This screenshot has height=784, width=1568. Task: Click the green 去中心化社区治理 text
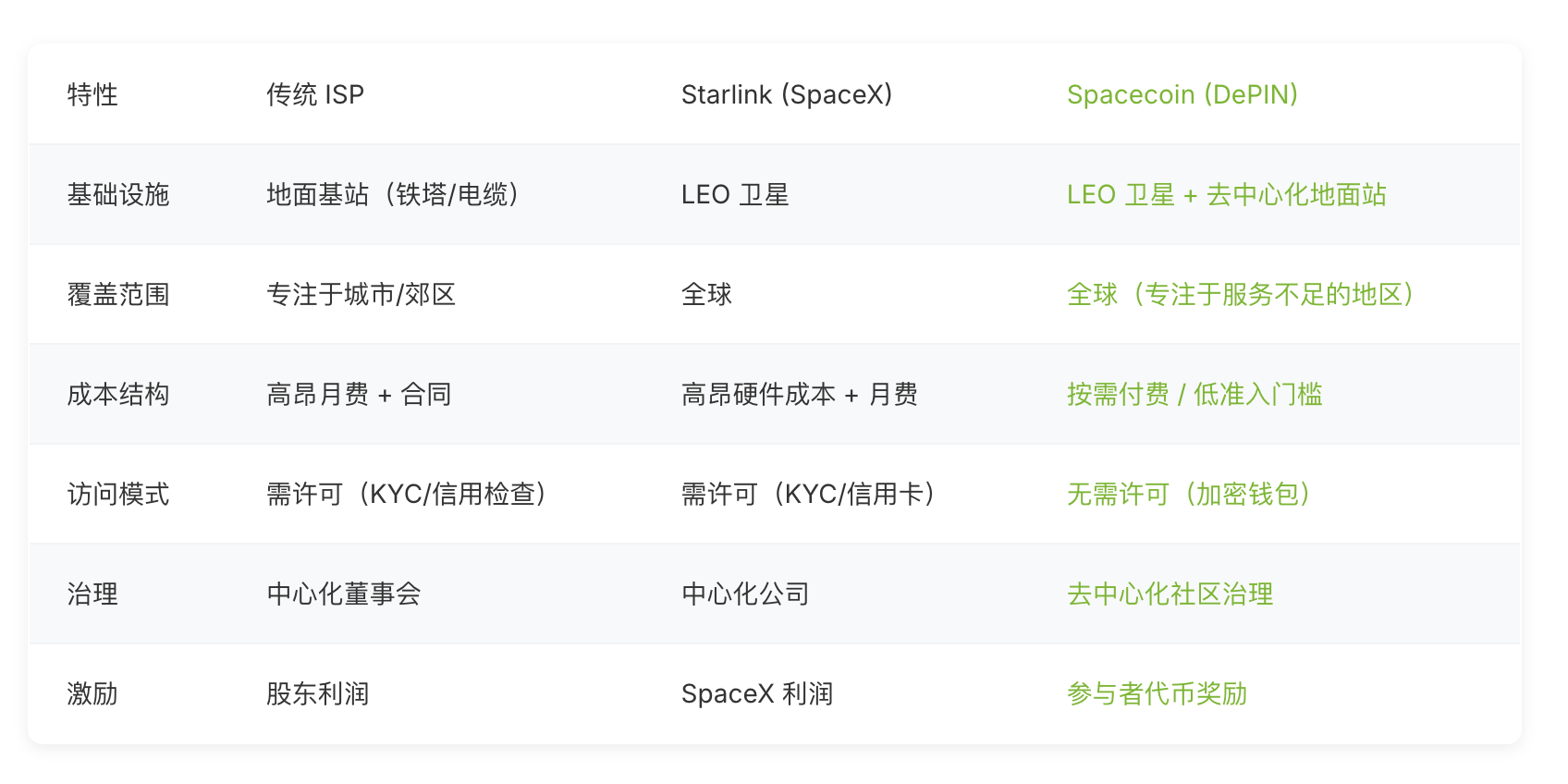point(1170,594)
